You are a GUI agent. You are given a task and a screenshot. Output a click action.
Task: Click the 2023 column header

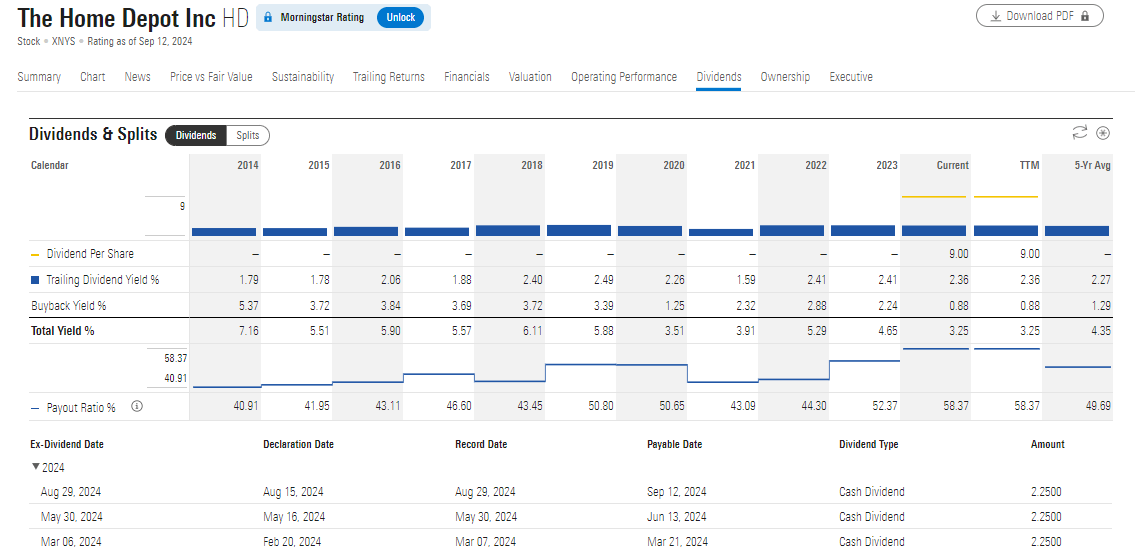[886, 165]
